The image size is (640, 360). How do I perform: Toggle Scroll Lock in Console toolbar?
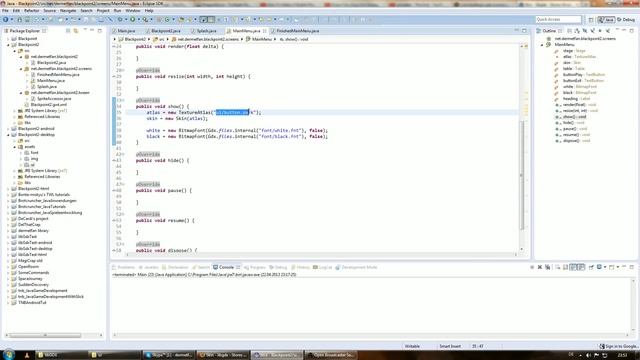point(565,267)
